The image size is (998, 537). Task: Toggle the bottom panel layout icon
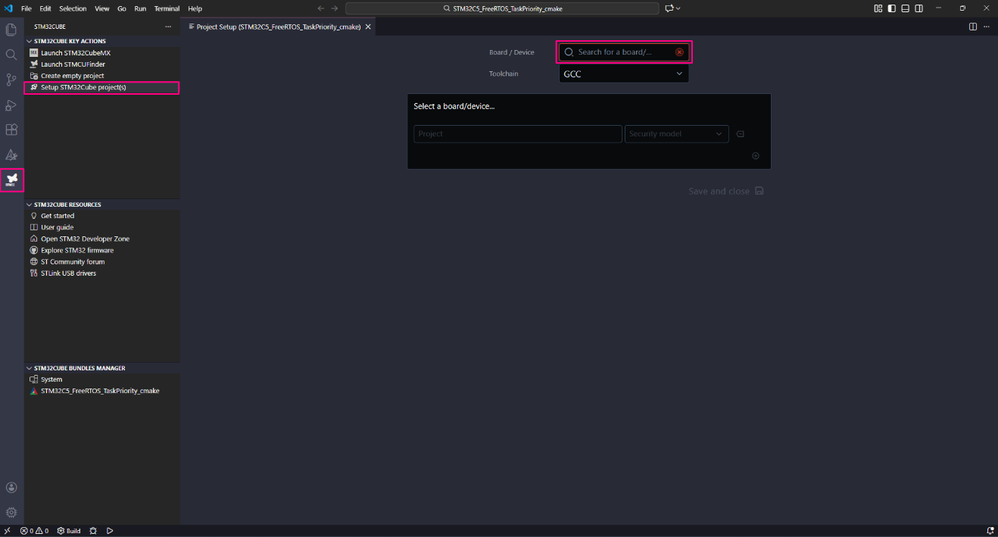[x=905, y=8]
